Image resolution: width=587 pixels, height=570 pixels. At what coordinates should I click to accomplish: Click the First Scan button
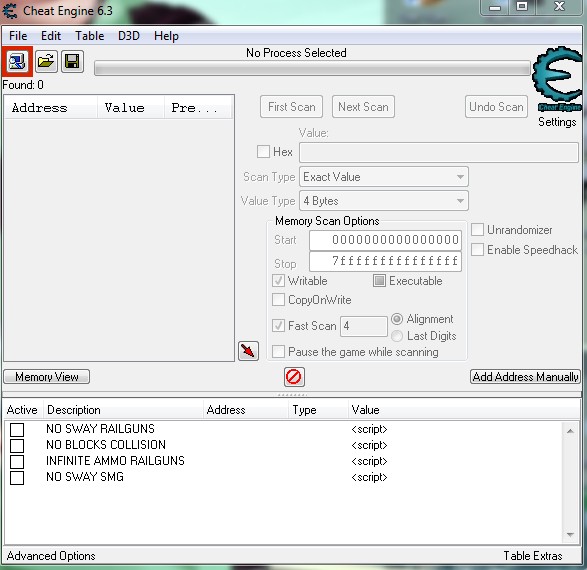coord(292,107)
